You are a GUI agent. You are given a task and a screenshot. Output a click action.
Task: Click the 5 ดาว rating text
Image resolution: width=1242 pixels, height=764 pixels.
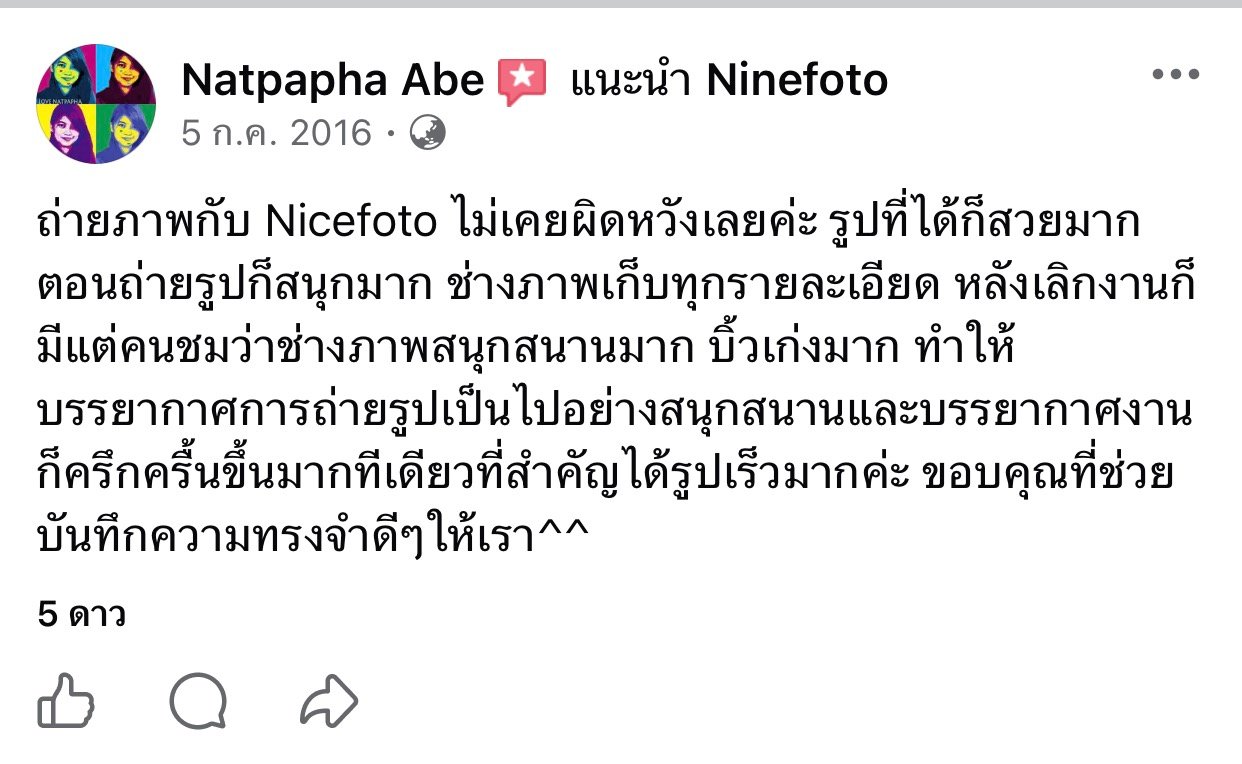click(x=82, y=615)
